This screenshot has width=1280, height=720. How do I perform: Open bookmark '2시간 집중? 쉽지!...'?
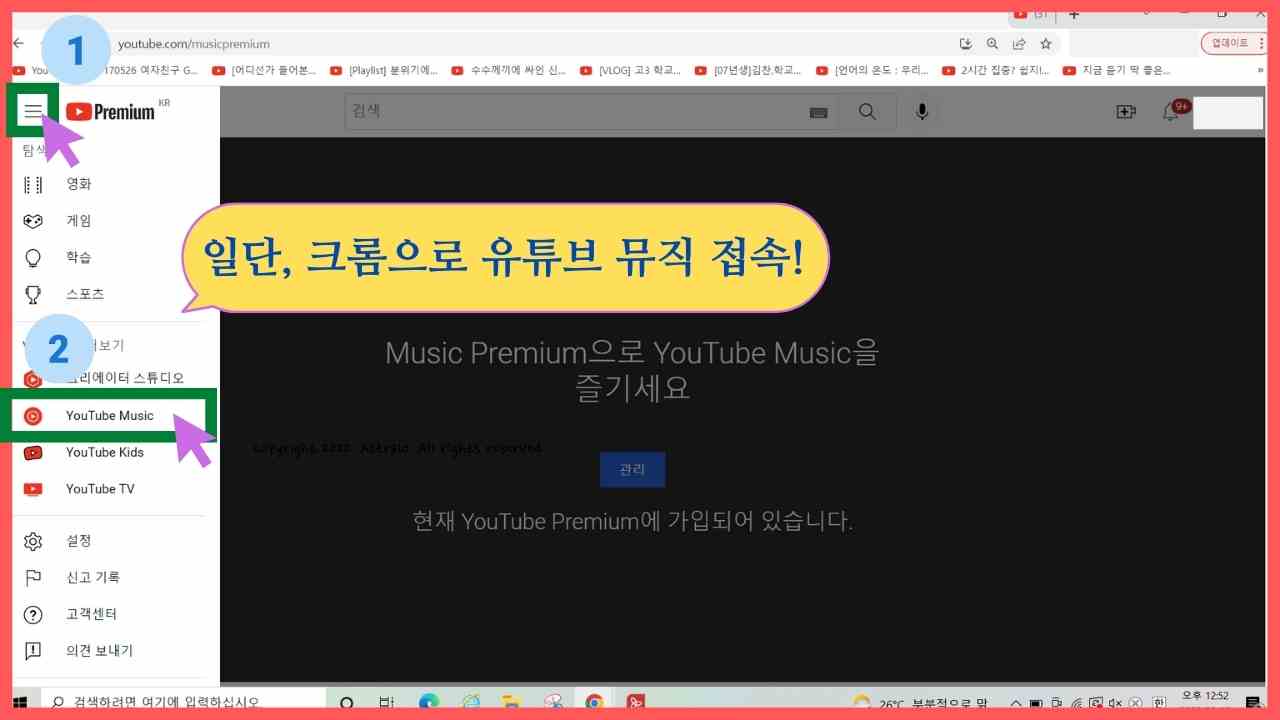[x=996, y=70]
